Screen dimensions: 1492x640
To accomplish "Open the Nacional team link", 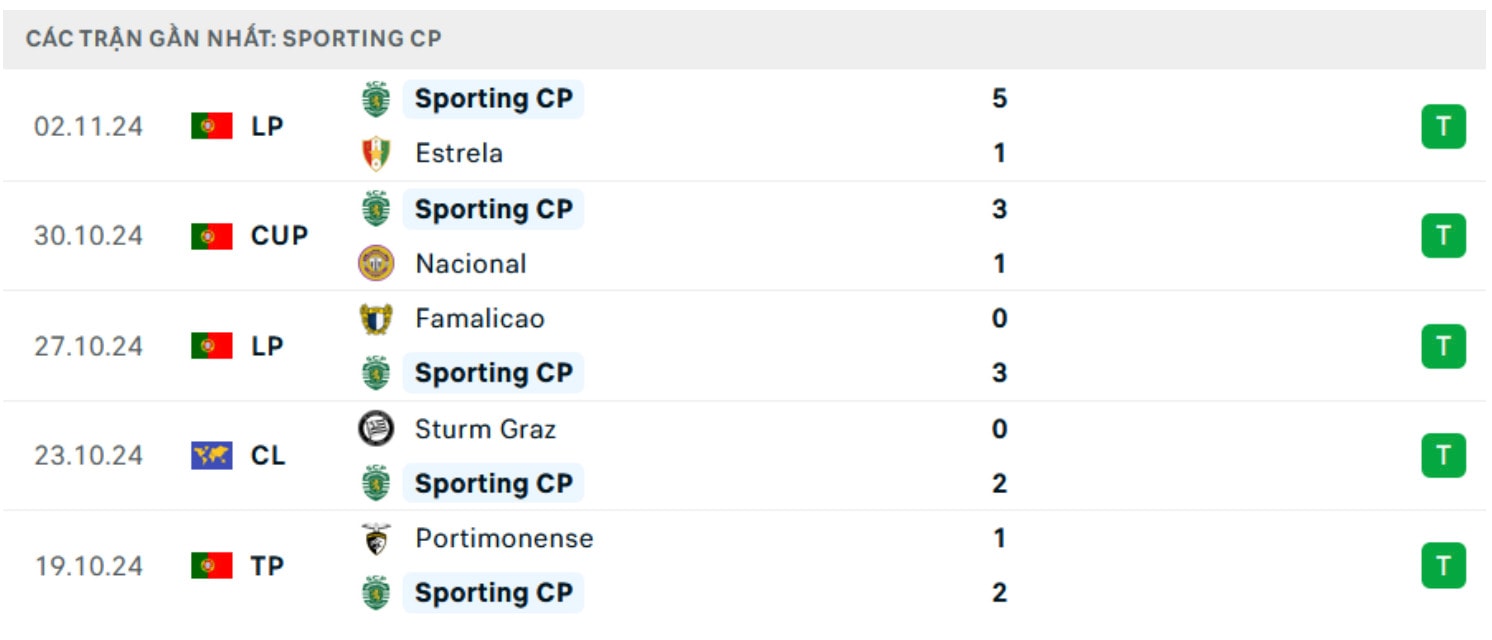I will [x=471, y=264].
